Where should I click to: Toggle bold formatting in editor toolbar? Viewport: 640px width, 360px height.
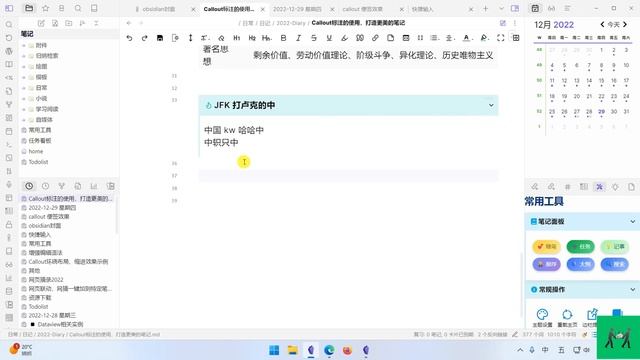pyautogui.click(x=283, y=38)
